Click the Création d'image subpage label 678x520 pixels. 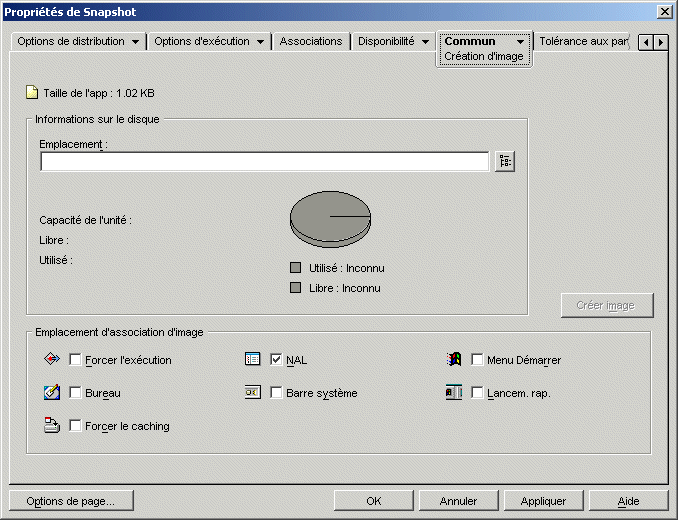[x=484, y=57]
